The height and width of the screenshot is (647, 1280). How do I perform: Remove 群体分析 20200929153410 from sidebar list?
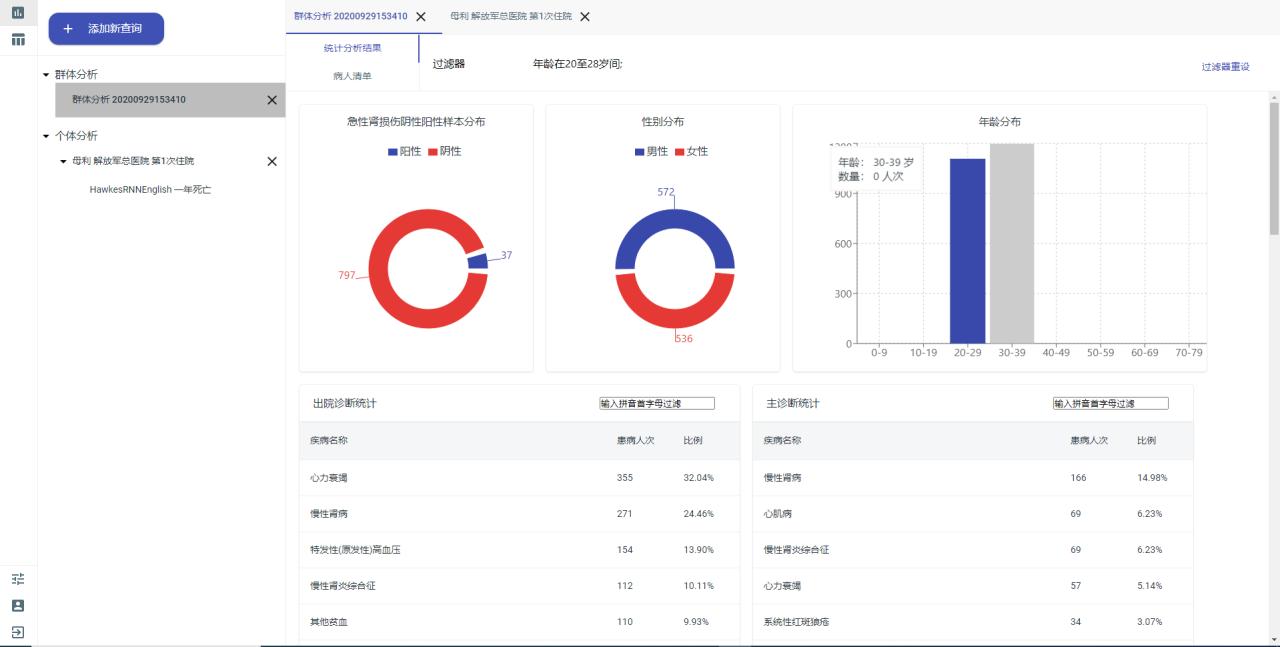(272, 100)
